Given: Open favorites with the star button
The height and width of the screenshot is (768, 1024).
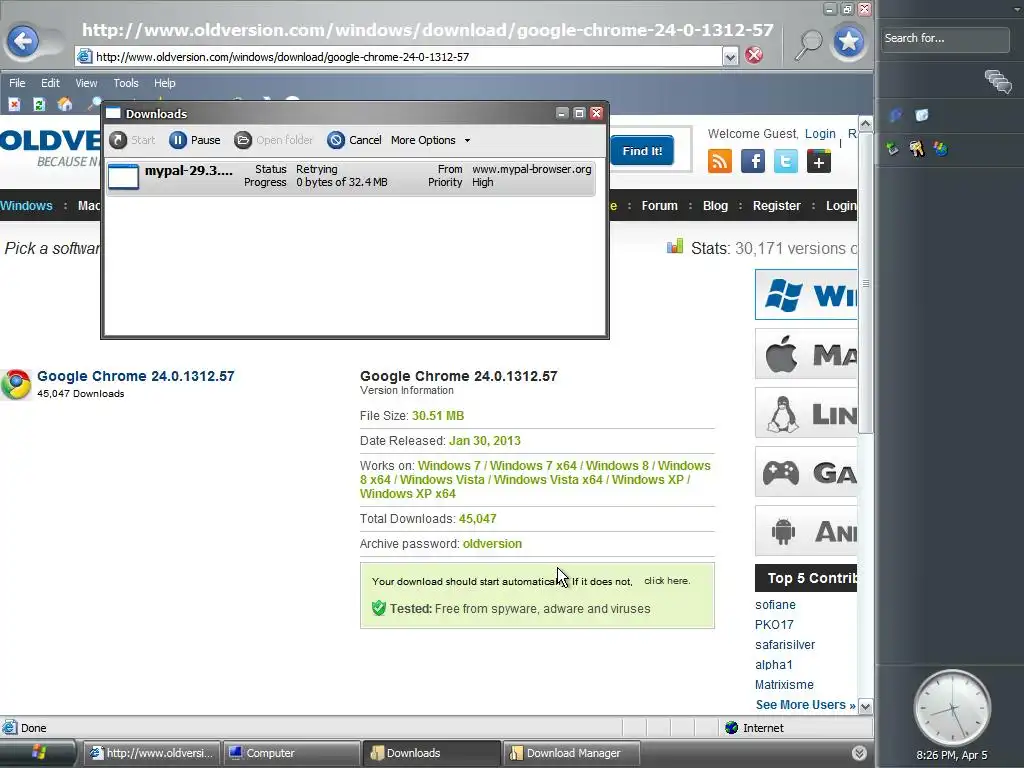Looking at the screenshot, I should 848,42.
